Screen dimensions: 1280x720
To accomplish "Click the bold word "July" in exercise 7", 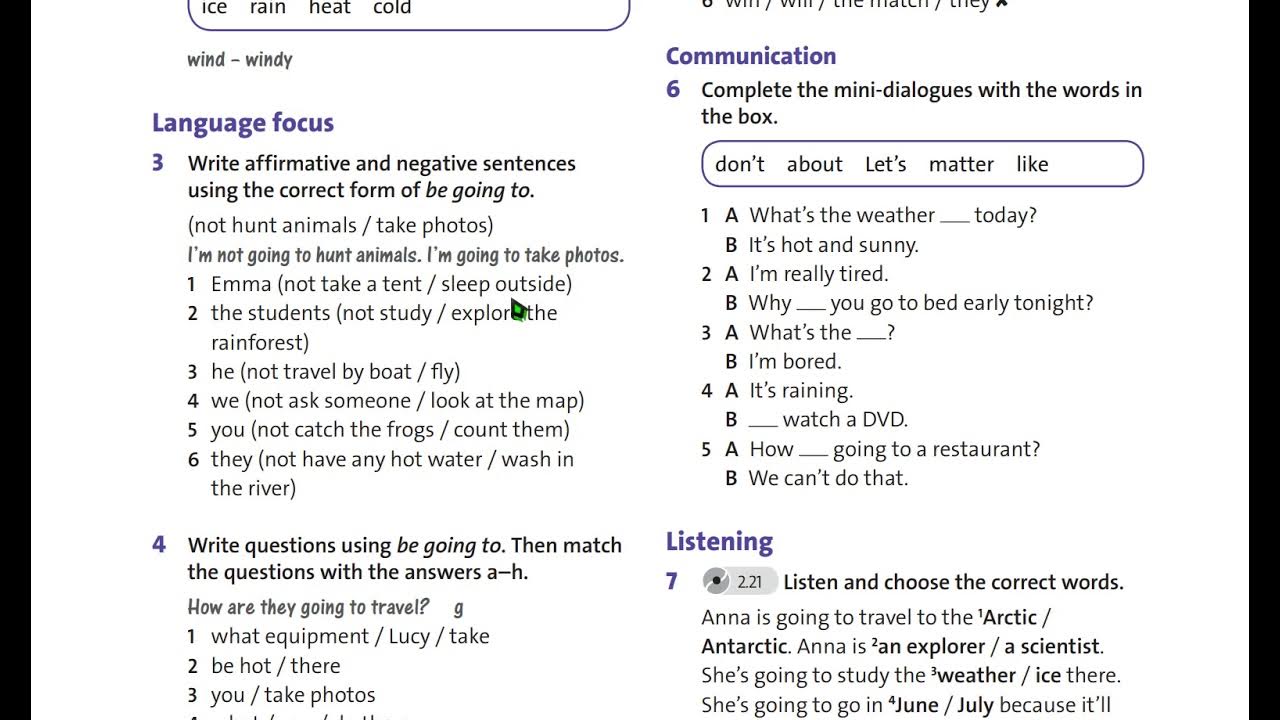I will 975,705.
